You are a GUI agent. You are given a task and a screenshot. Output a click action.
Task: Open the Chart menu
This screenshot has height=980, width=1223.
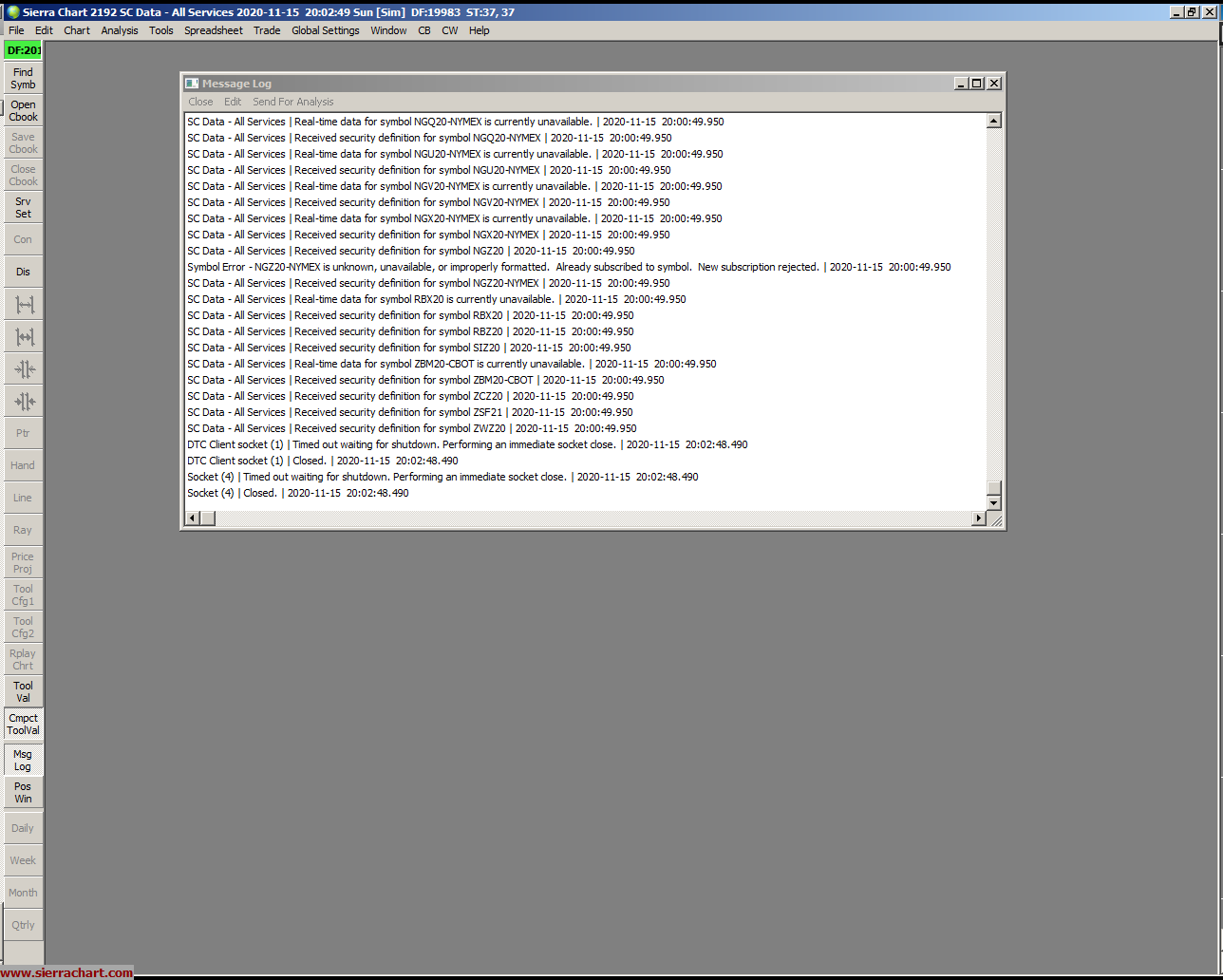coord(77,30)
